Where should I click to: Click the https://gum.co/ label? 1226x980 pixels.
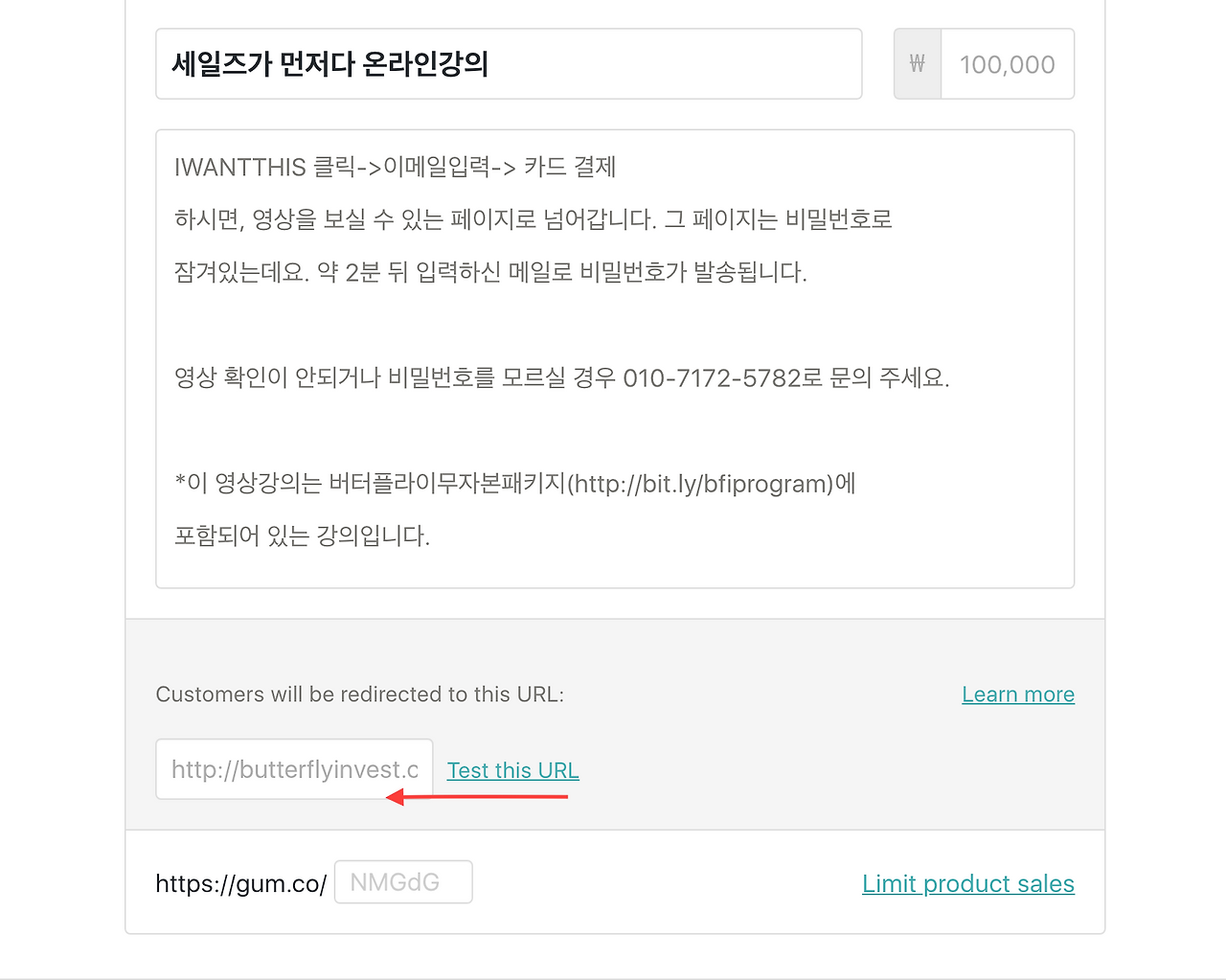click(x=239, y=883)
